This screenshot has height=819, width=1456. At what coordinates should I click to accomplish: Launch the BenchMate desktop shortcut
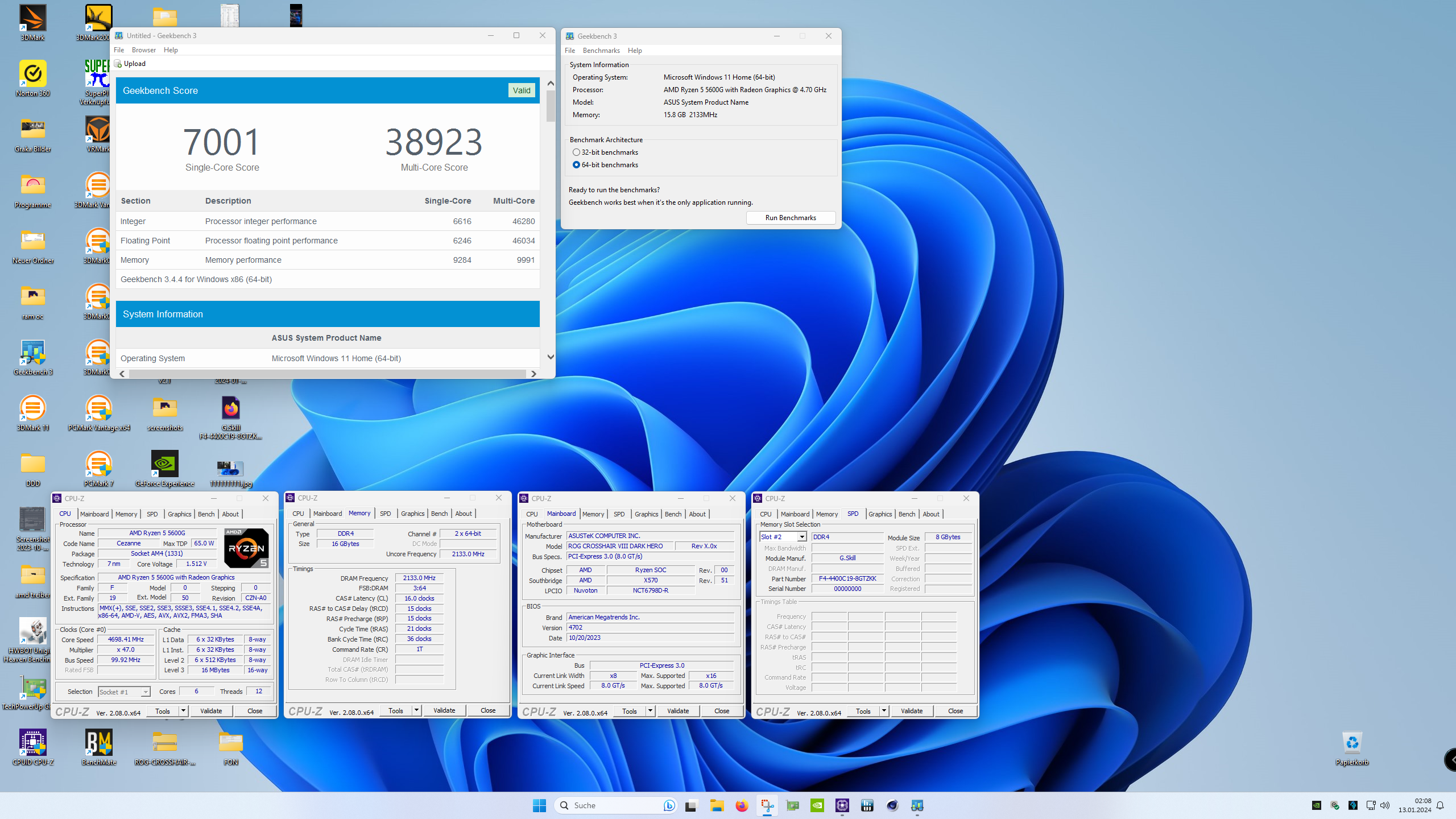[98, 747]
